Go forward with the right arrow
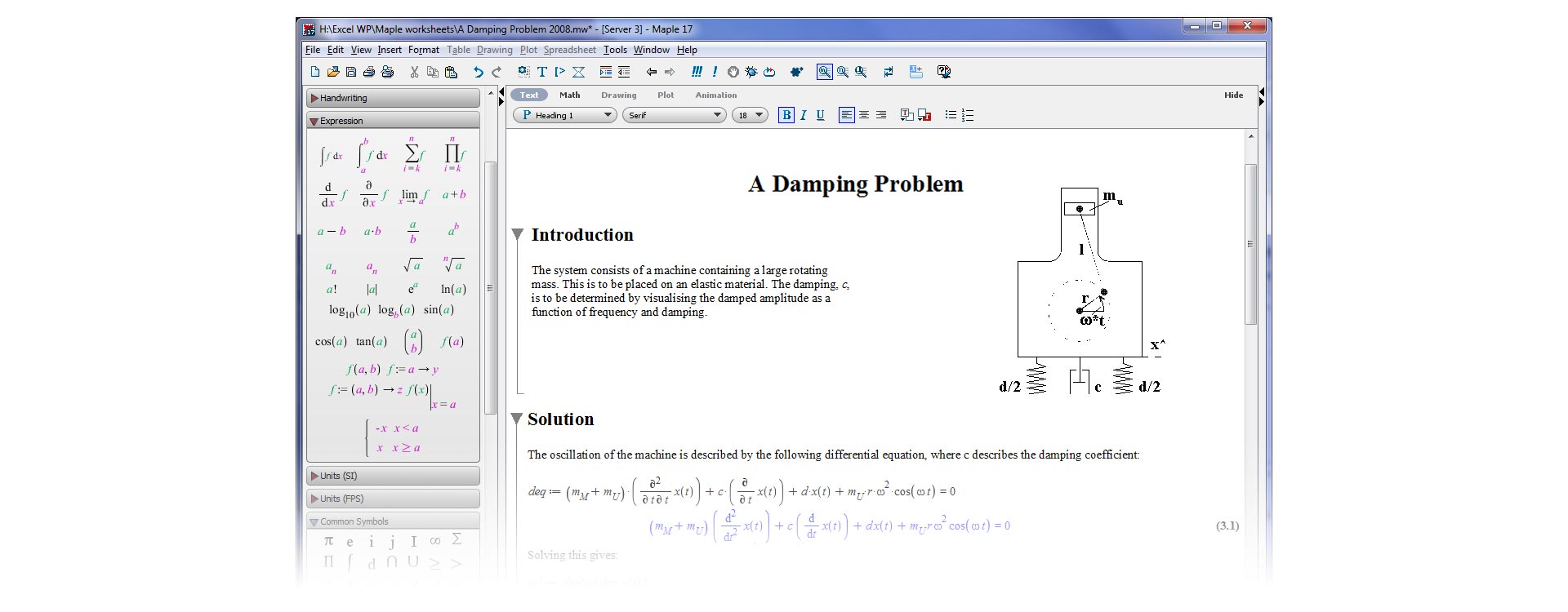The image size is (1568, 612). click(670, 72)
